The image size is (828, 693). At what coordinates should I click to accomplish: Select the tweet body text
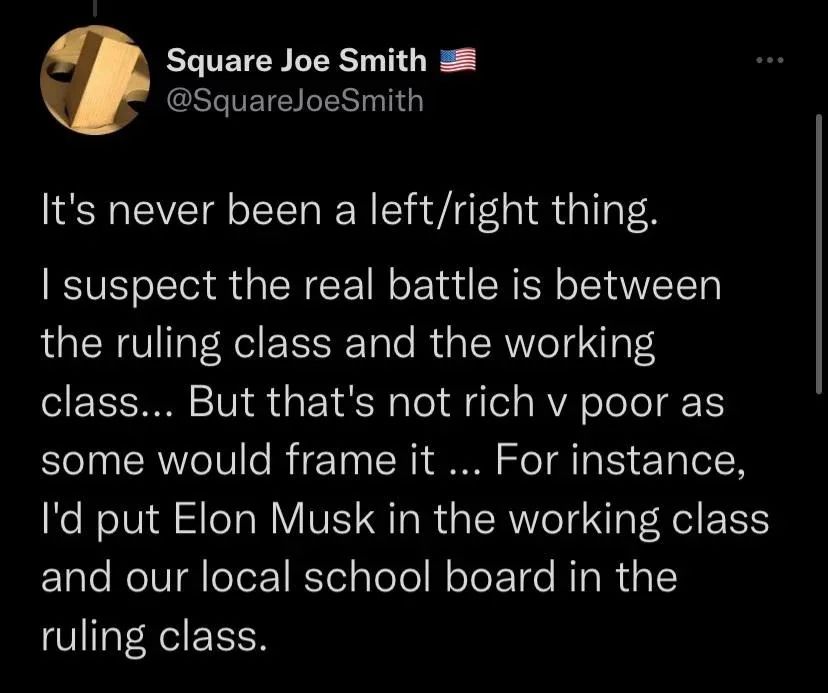click(x=380, y=420)
